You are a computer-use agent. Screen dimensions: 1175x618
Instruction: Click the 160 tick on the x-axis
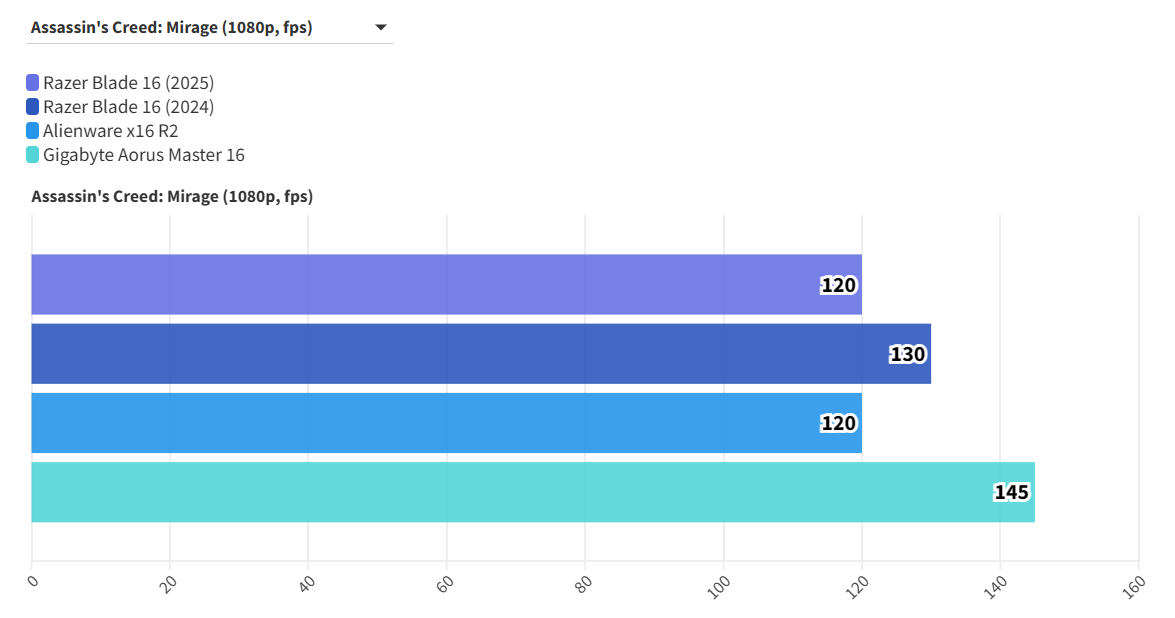pyautogui.click(x=1134, y=587)
